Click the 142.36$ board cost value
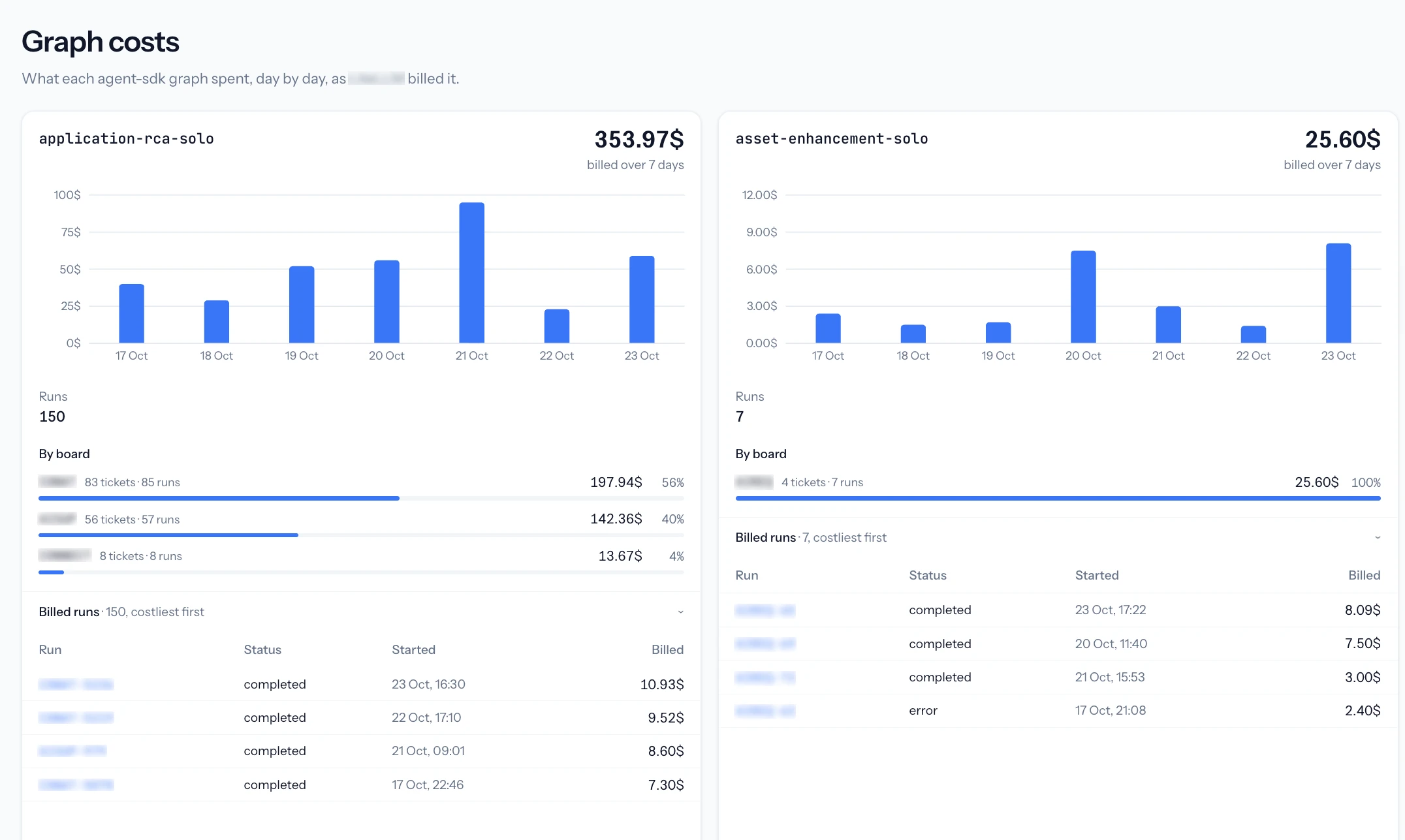 tap(616, 519)
